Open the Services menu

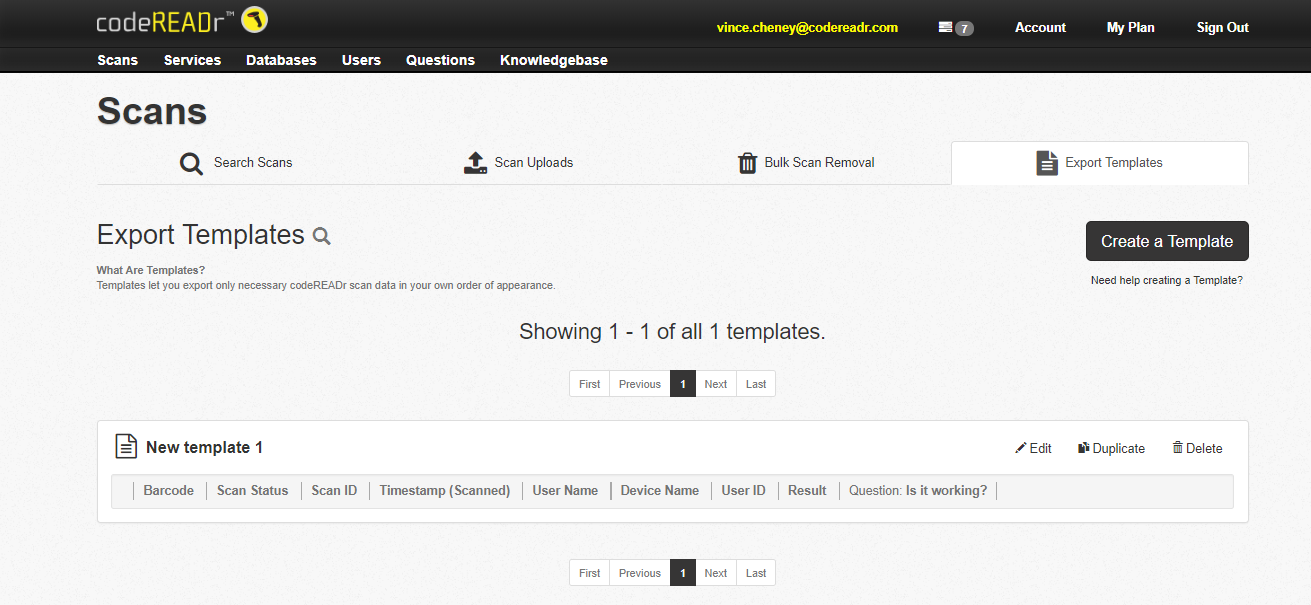(x=192, y=60)
